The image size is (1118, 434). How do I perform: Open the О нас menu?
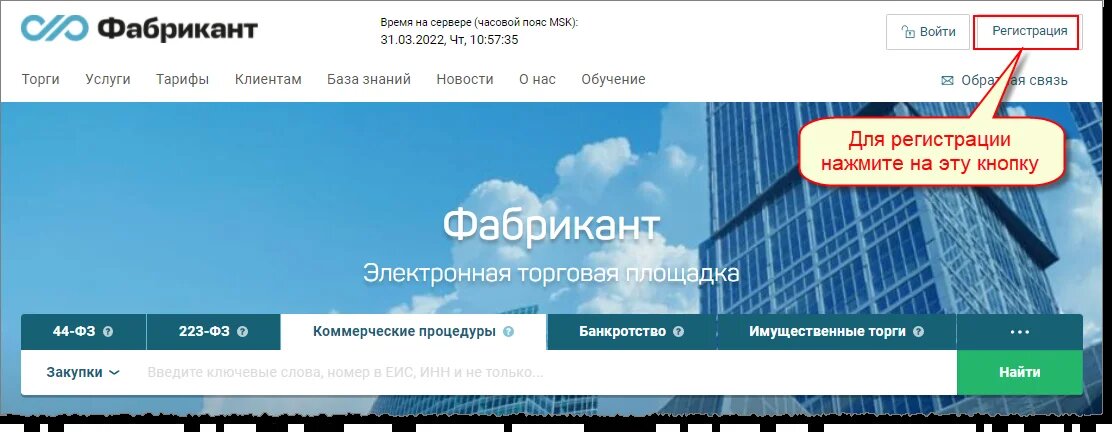tap(538, 79)
